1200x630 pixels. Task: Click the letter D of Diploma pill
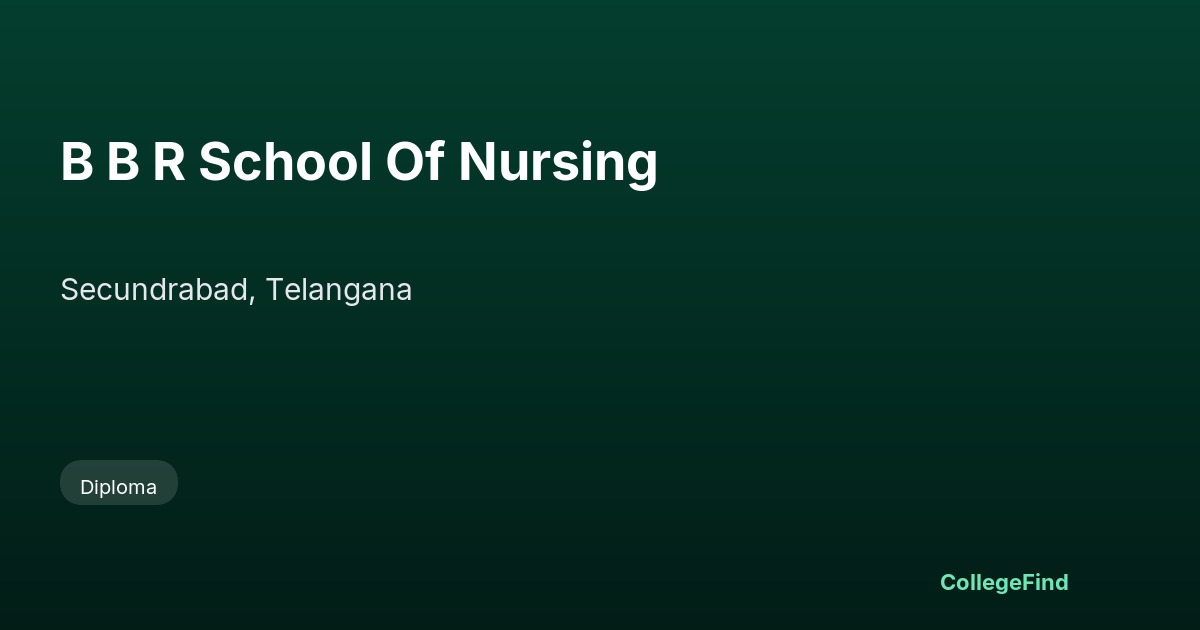[x=87, y=487]
